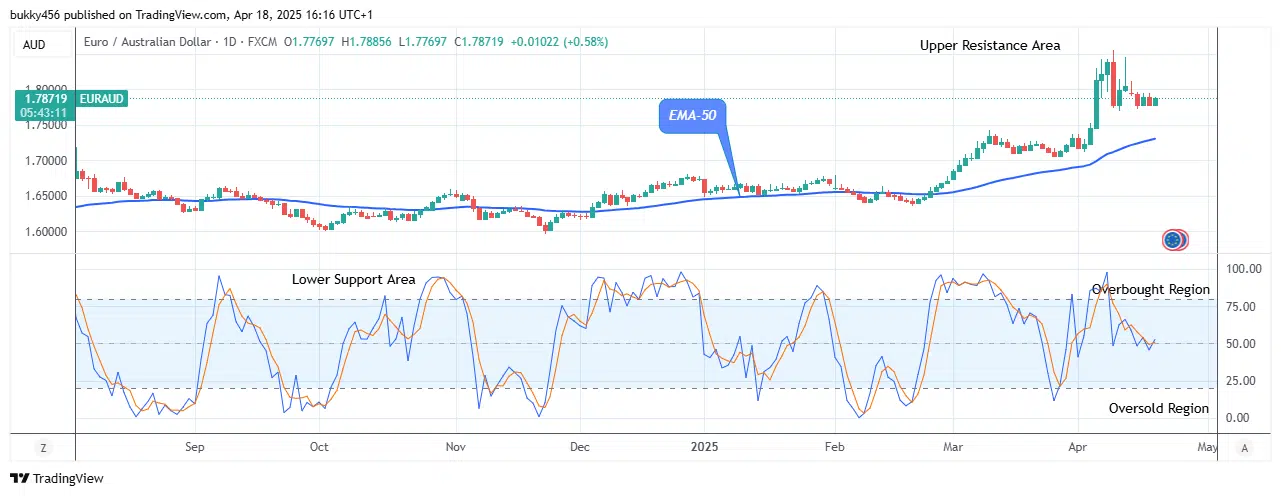The height and width of the screenshot is (496, 1281).
Task: Click the EMA-50 callout label
Action: tap(692, 118)
